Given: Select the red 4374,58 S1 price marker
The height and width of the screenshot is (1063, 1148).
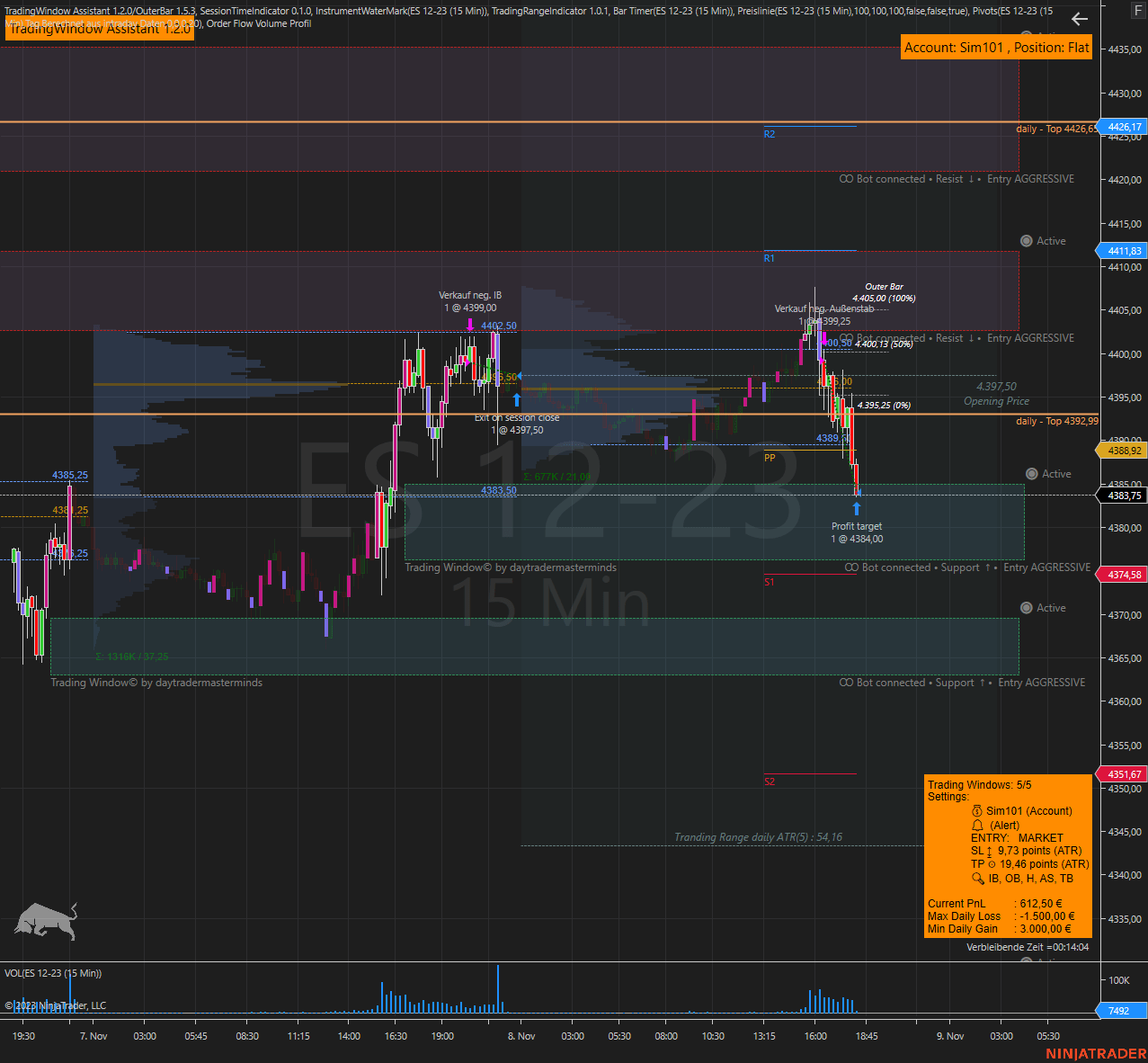Looking at the screenshot, I should pos(1123,575).
